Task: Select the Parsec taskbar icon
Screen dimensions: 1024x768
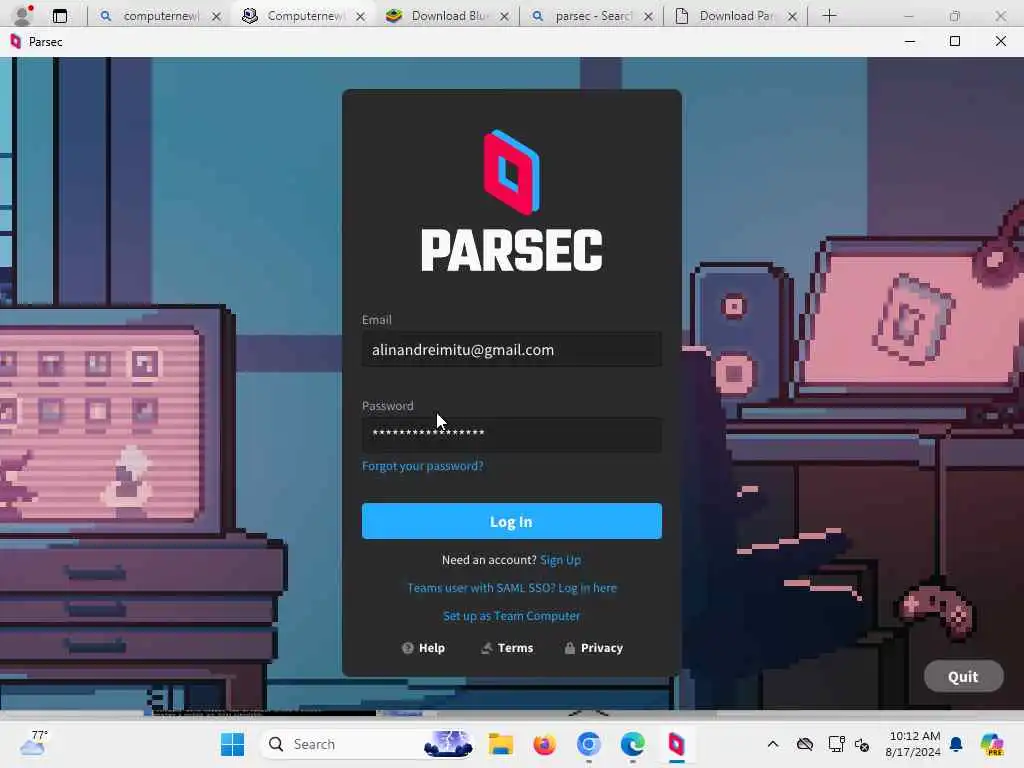Action: 677,744
